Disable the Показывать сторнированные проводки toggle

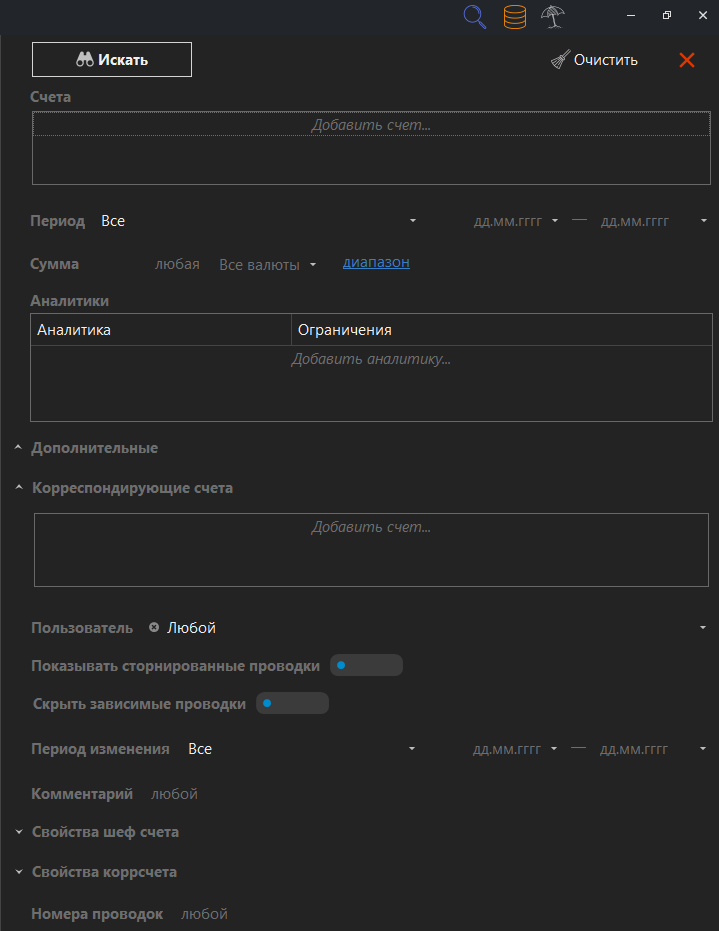[x=366, y=664]
